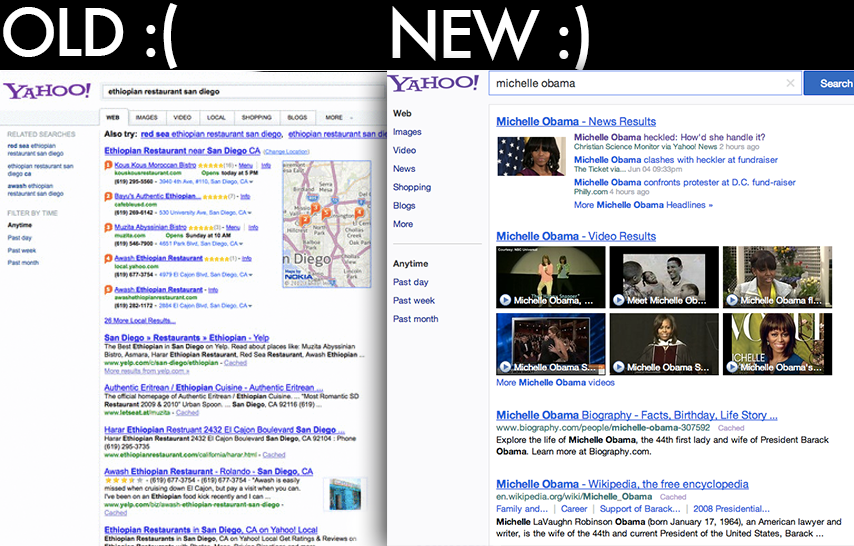Click the ethiopian restaurant san diego search box
The height and width of the screenshot is (546, 854).
pos(244,92)
